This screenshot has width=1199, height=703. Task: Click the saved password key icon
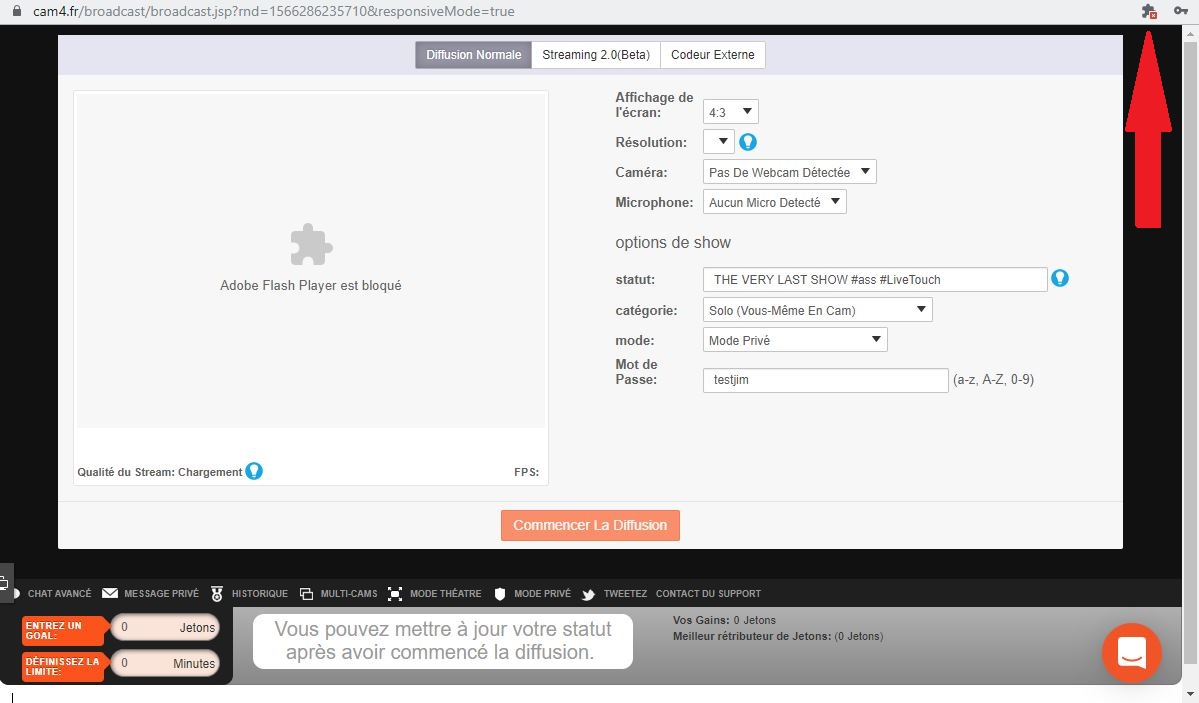coord(1179,11)
